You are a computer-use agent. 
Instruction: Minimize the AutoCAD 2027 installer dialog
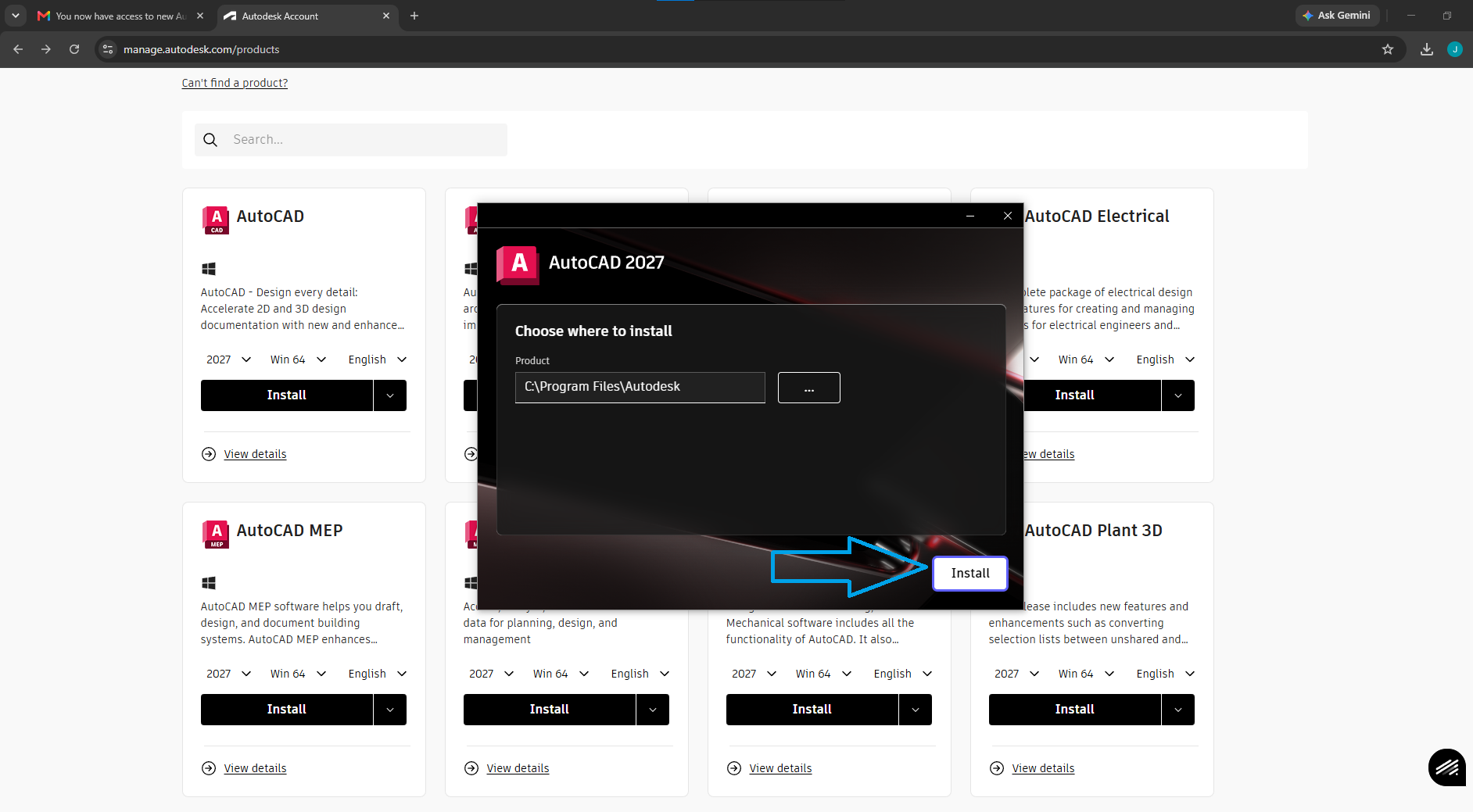pos(969,216)
